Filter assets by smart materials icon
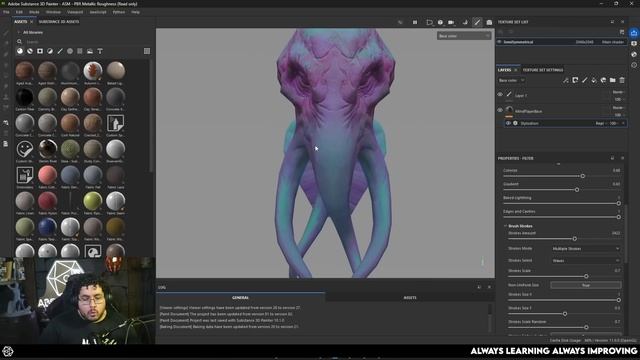 click(x=30, y=51)
